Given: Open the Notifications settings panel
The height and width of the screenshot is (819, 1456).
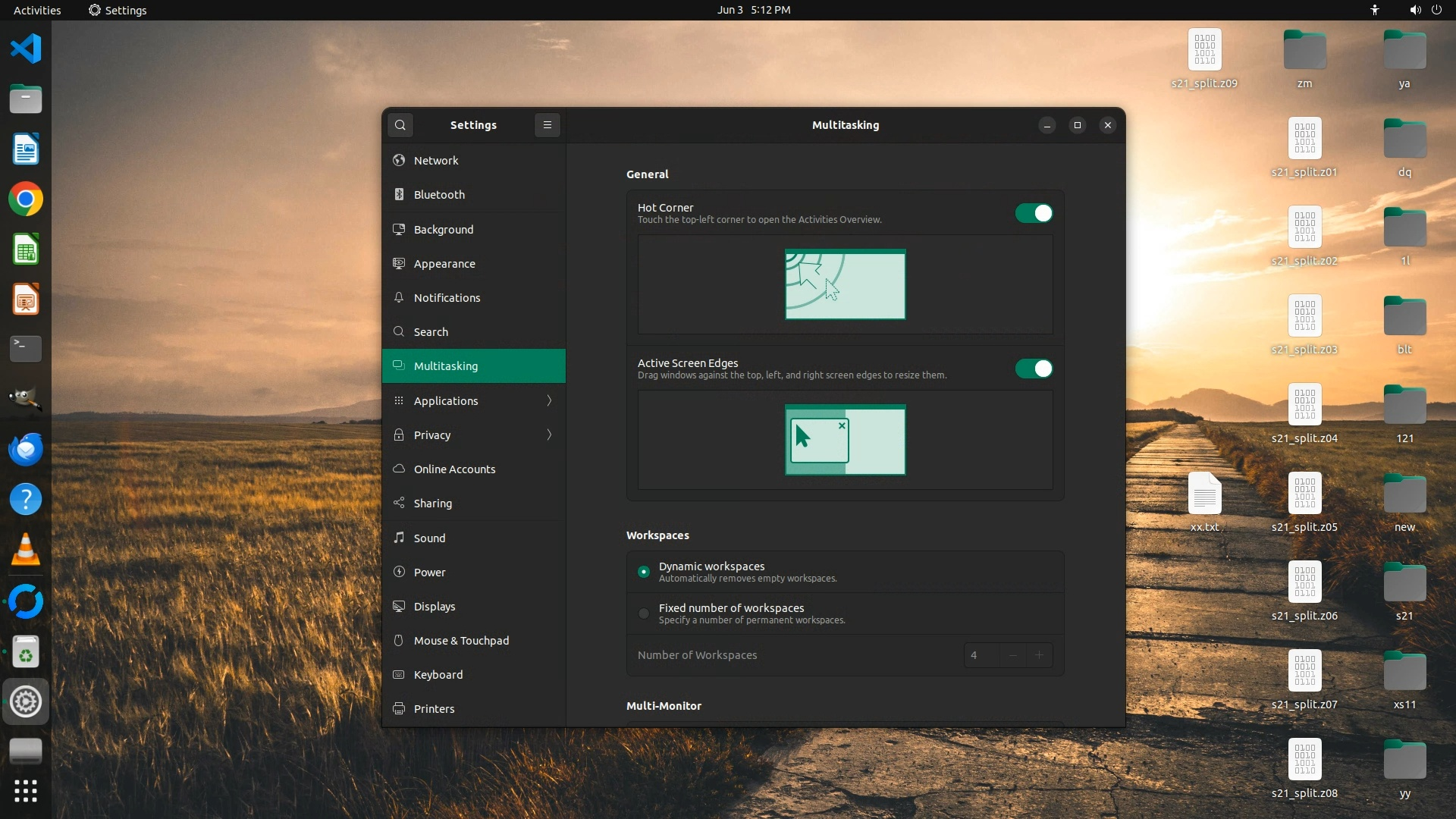Looking at the screenshot, I should click(x=447, y=298).
